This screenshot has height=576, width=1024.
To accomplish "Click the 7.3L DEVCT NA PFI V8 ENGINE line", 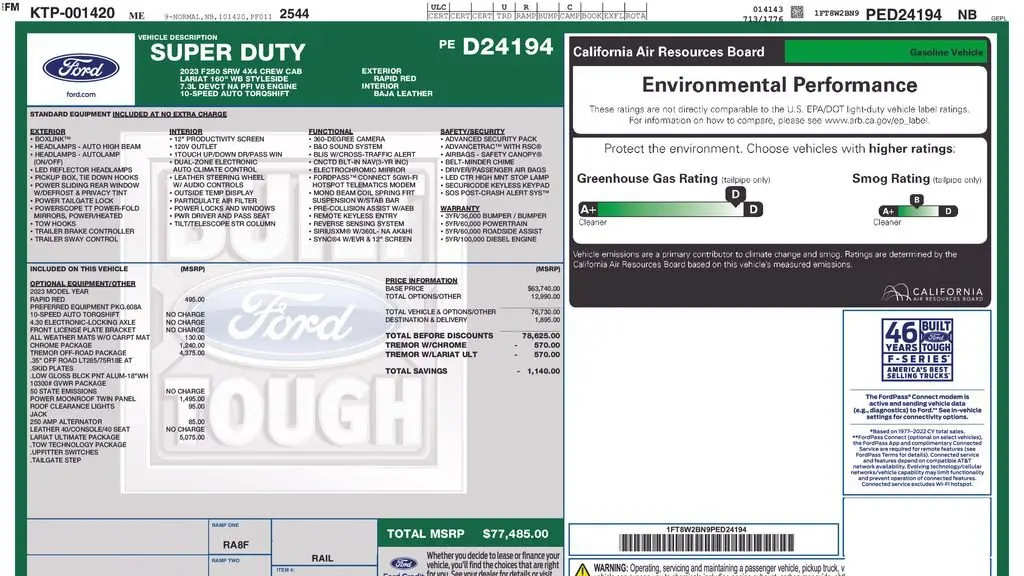I will 238,86.
